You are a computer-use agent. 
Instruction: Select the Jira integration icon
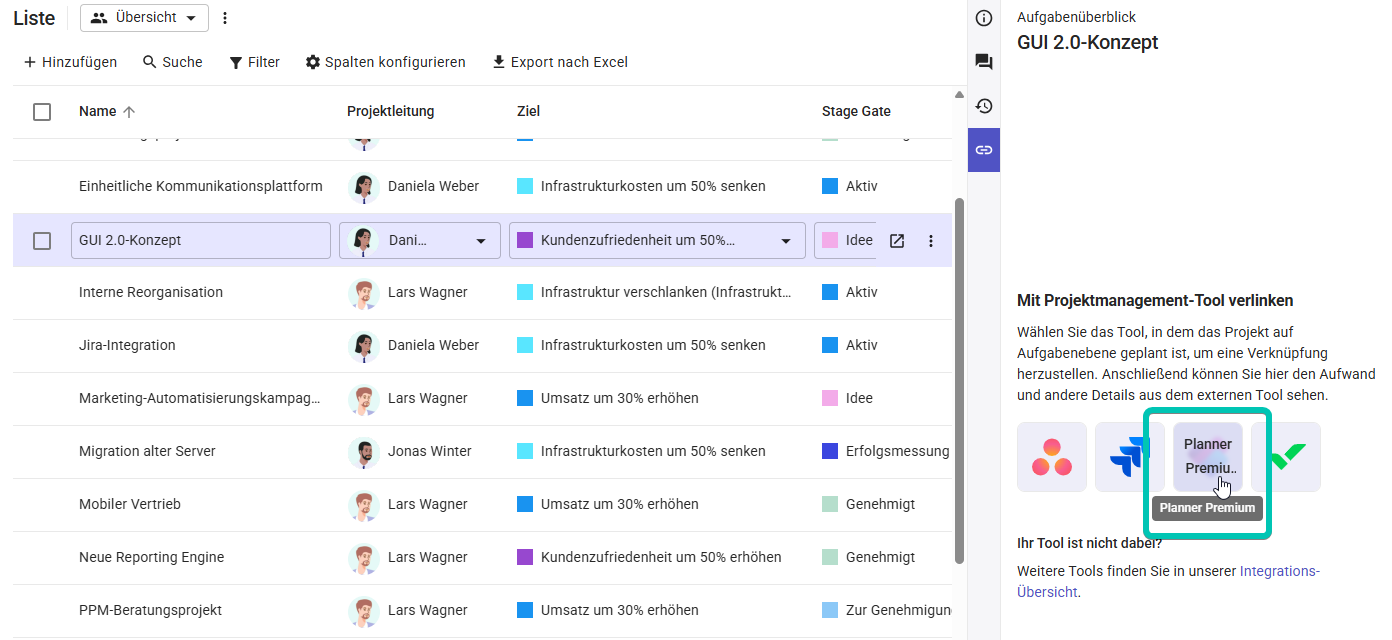pyautogui.click(x=1129, y=457)
